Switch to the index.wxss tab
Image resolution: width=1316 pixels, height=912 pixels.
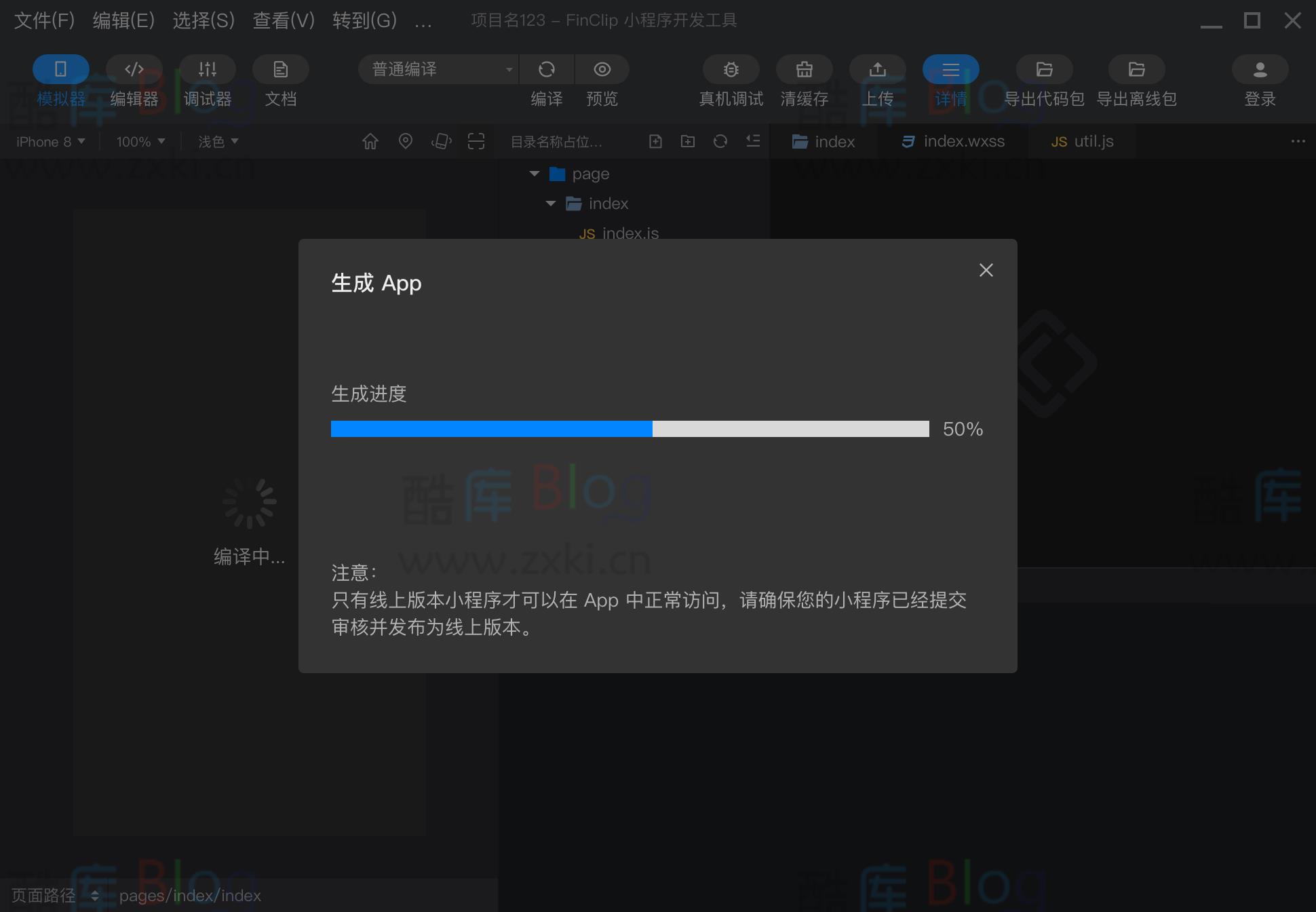pyautogui.click(x=952, y=141)
